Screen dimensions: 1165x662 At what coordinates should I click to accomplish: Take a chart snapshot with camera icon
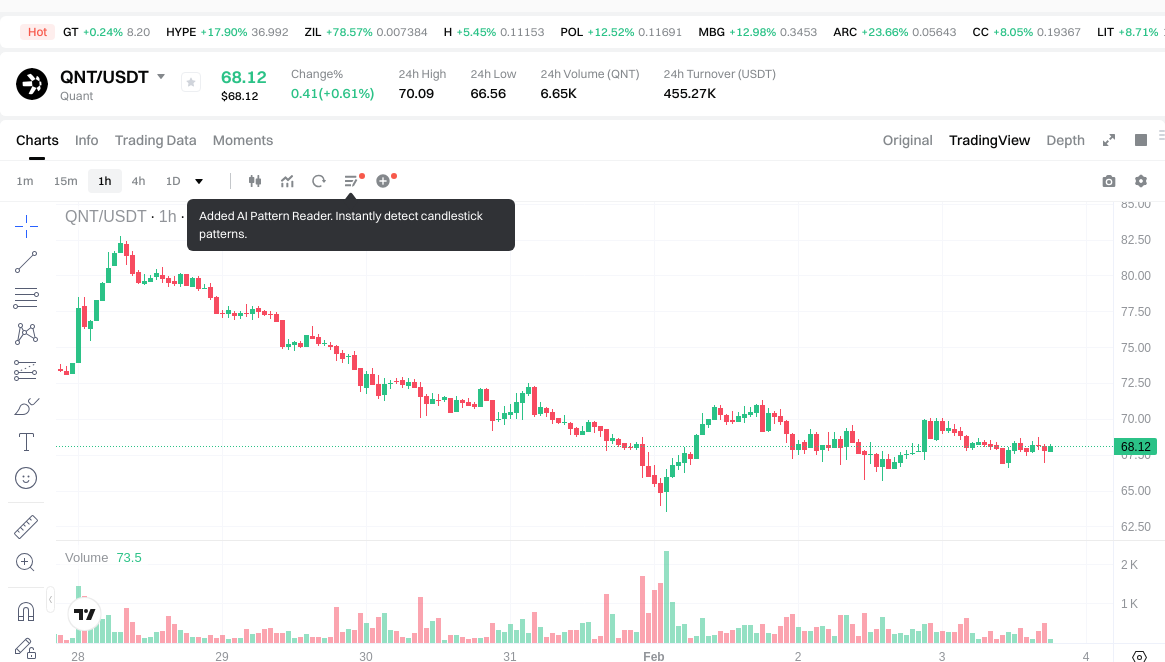coord(1108,181)
